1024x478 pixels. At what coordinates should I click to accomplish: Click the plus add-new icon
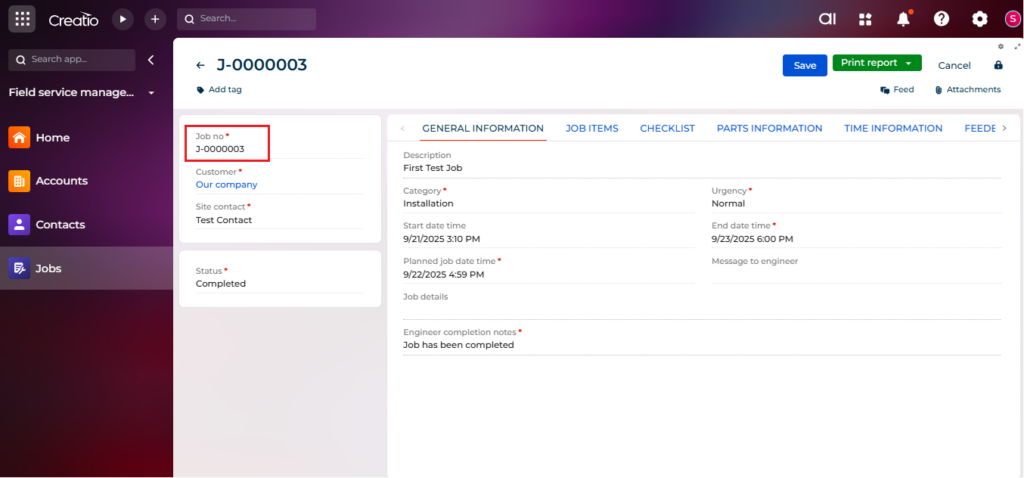[154, 19]
